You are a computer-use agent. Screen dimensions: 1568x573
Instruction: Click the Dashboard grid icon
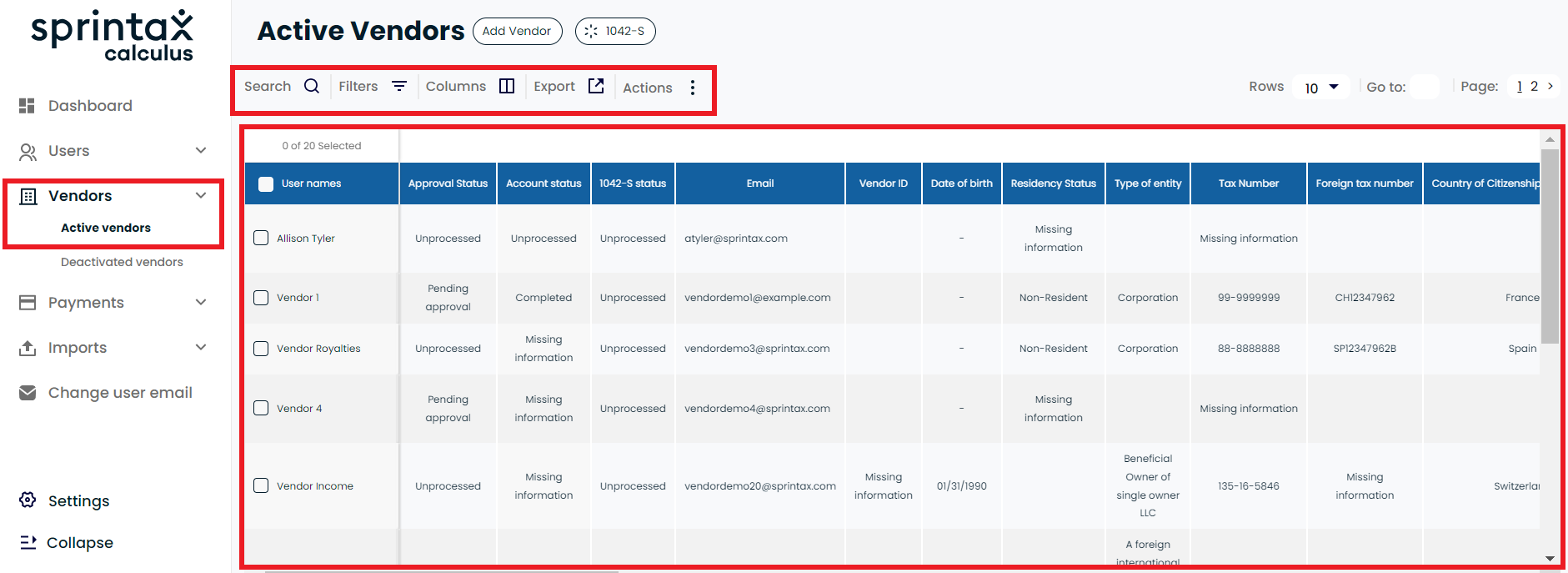tap(28, 106)
